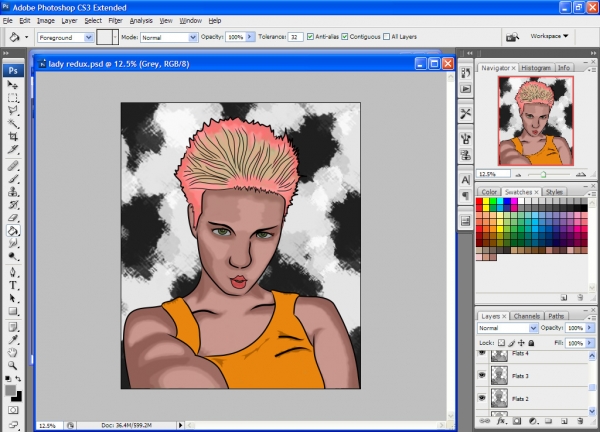The width and height of the screenshot is (600, 432).
Task: Hide the Flats 3 layer
Action: point(482,375)
